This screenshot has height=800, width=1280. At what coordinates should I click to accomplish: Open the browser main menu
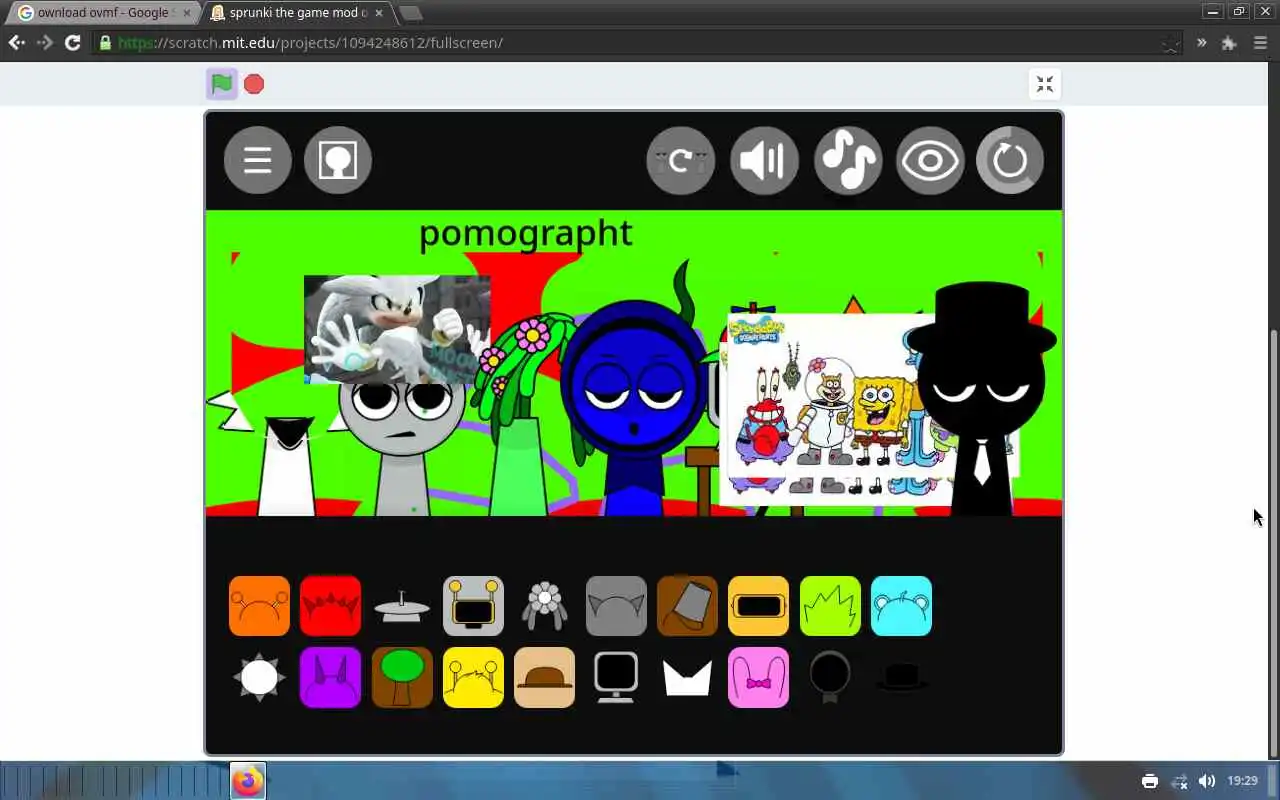point(1261,43)
